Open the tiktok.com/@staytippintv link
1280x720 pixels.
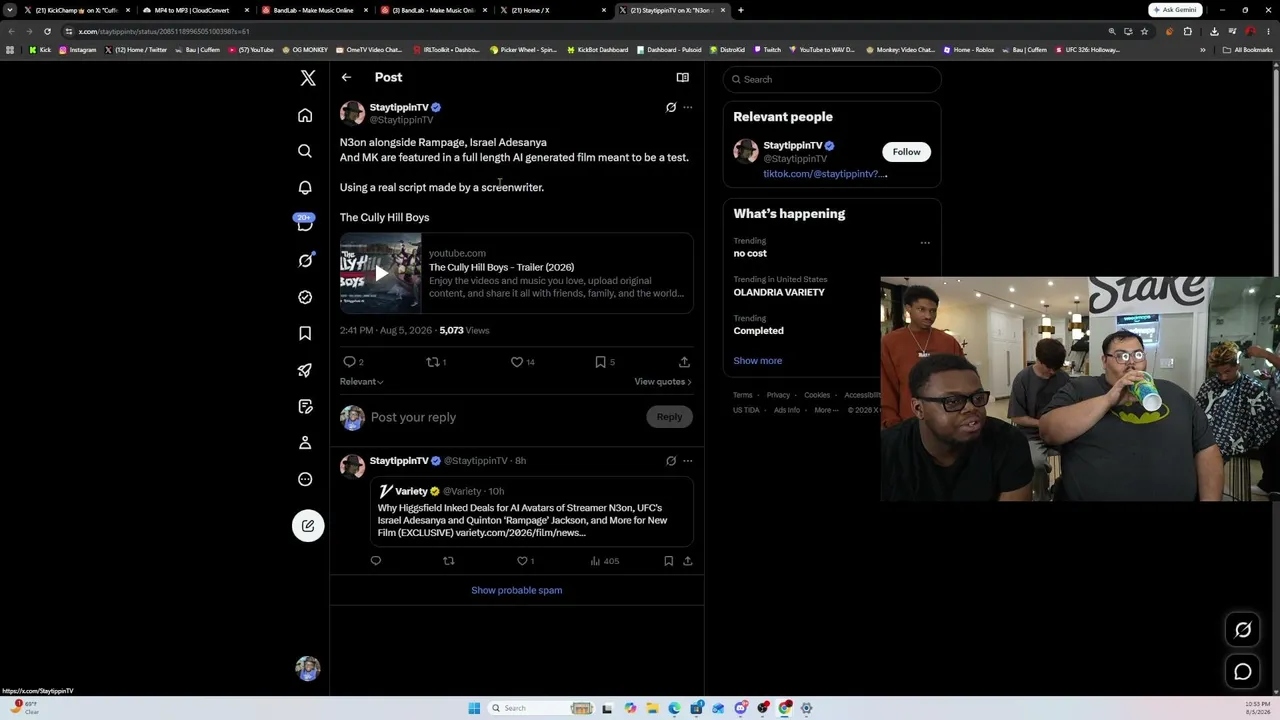point(825,174)
